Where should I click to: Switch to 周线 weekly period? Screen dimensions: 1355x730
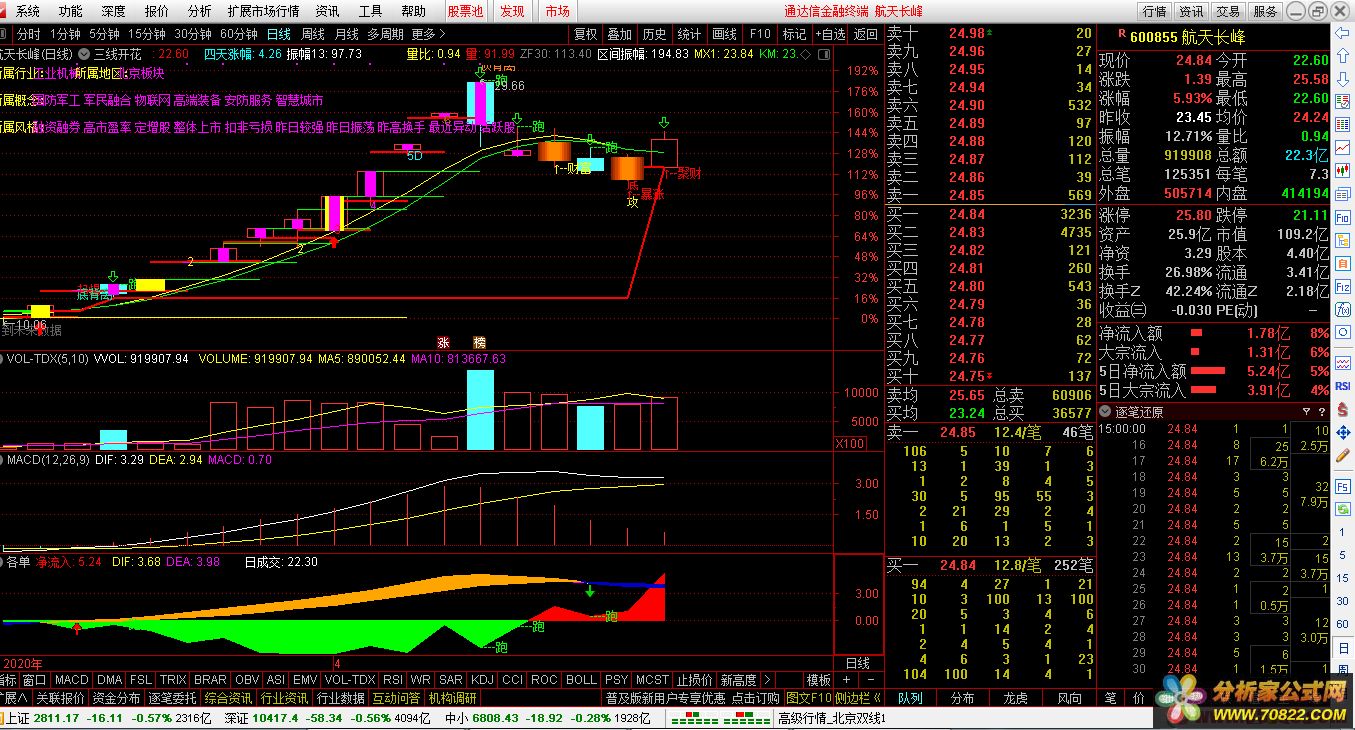tap(313, 33)
